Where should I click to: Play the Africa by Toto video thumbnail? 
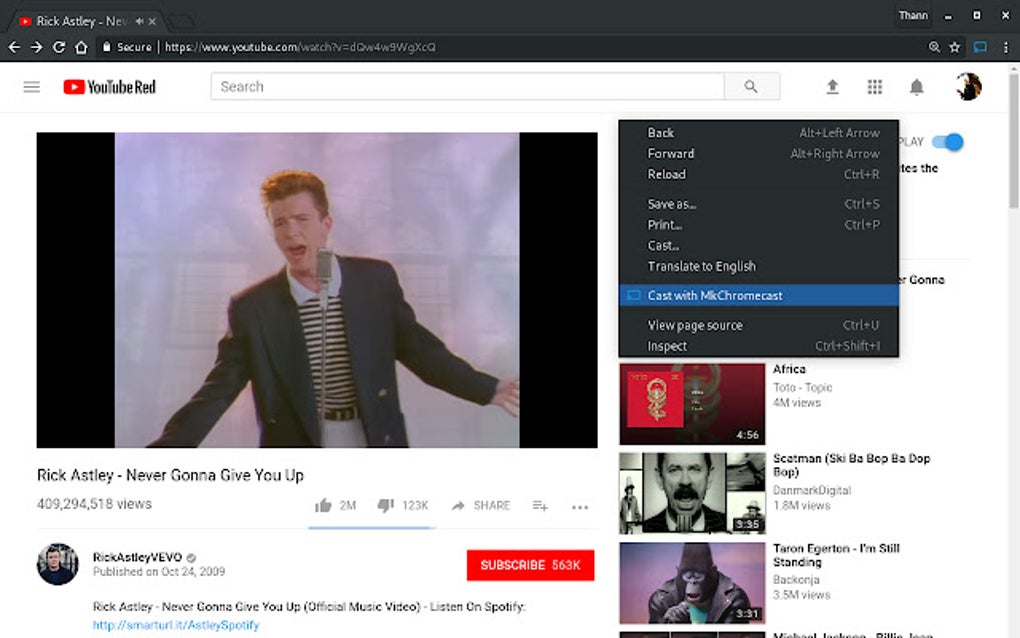coord(691,403)
